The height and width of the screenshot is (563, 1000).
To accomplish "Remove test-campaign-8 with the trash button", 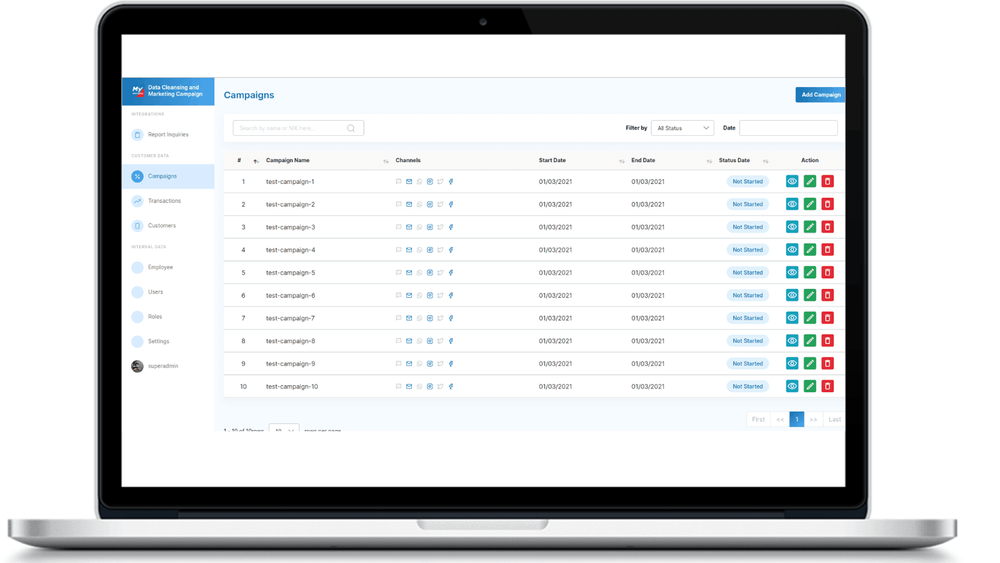I will tap(827, 340).
